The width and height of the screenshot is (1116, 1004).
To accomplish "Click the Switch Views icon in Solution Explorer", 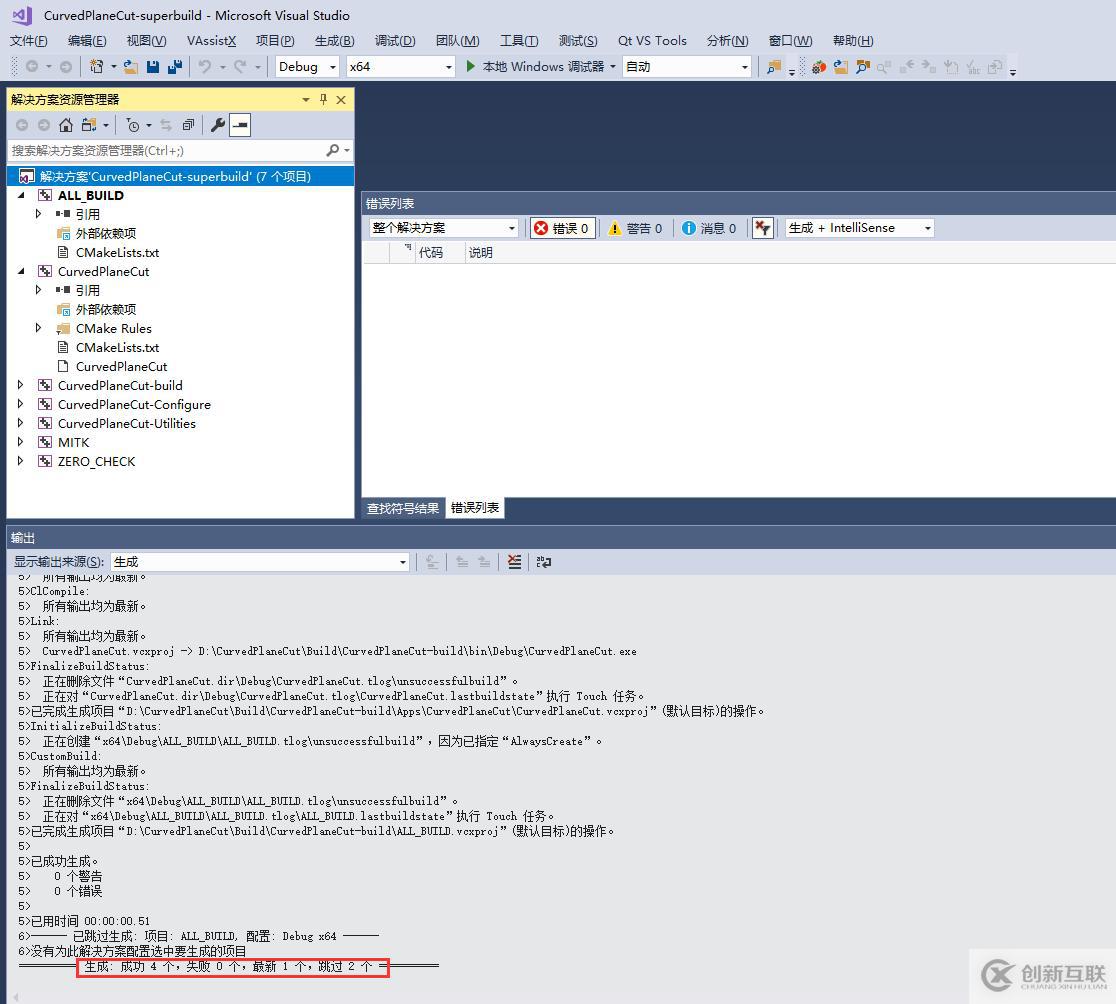I will coord(88,125).
